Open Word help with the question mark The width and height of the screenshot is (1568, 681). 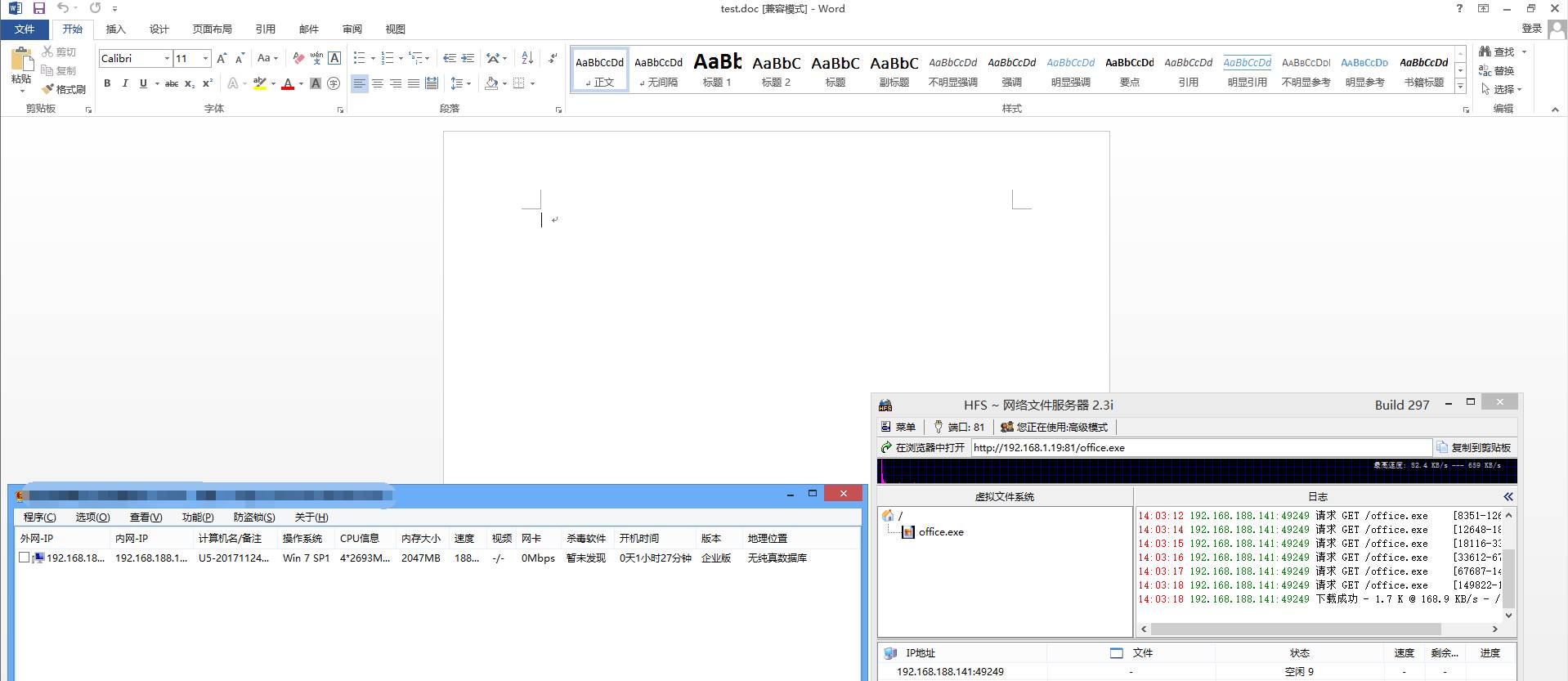(x=1459, y=8)
